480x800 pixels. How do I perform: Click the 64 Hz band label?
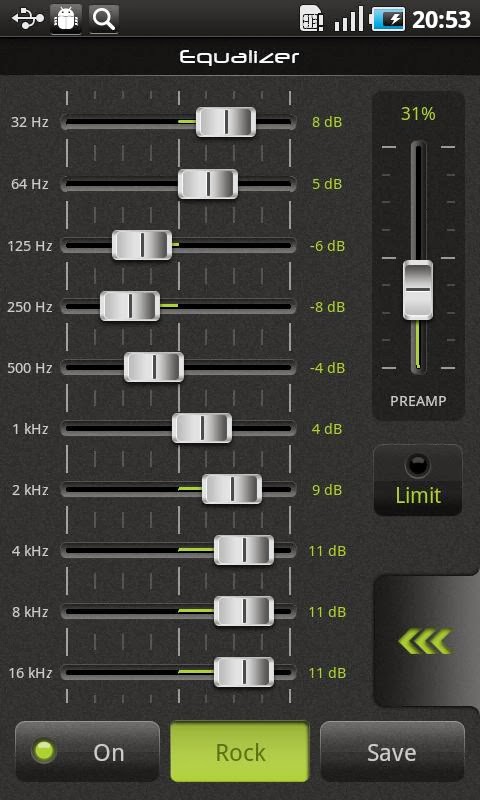30,184
